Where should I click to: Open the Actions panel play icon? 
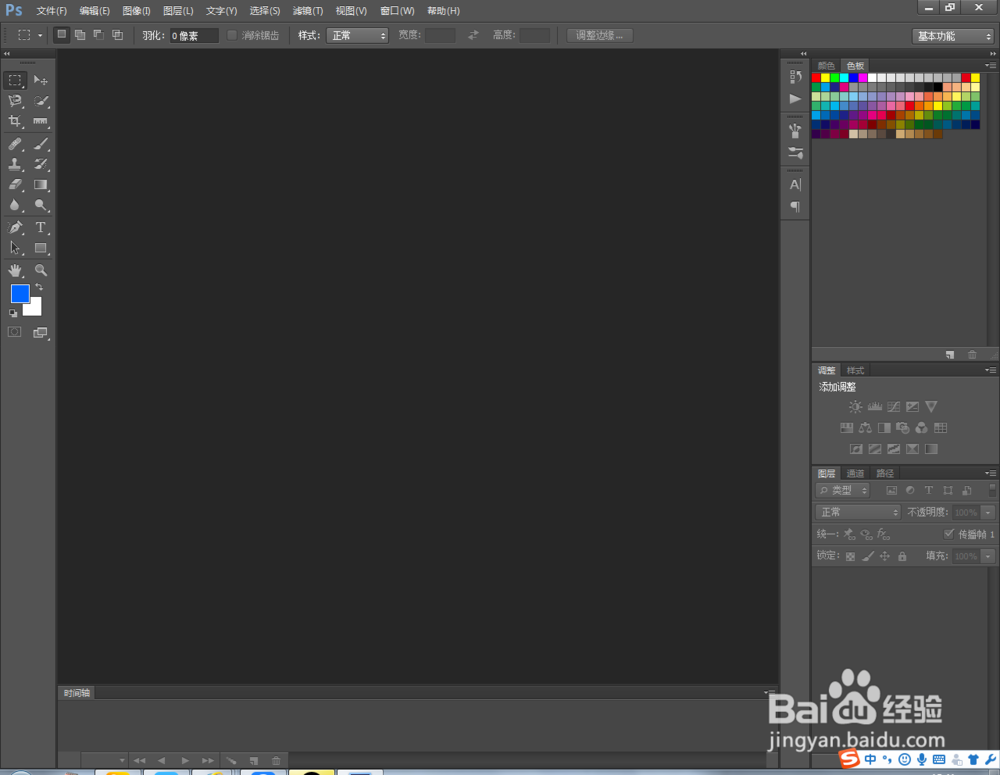point(795,99)
